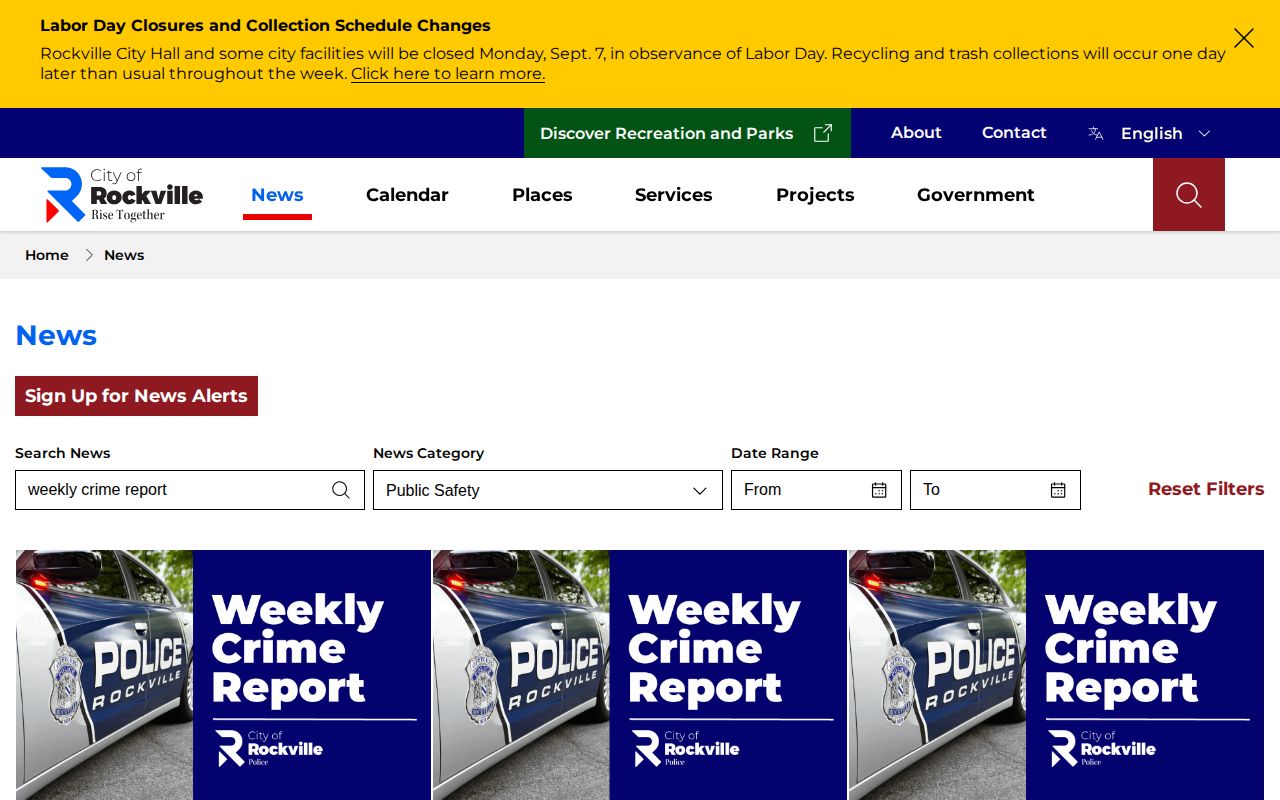Screen dimensions: 1280x800
Task: Open the Projects menu item
Action: 815,195
